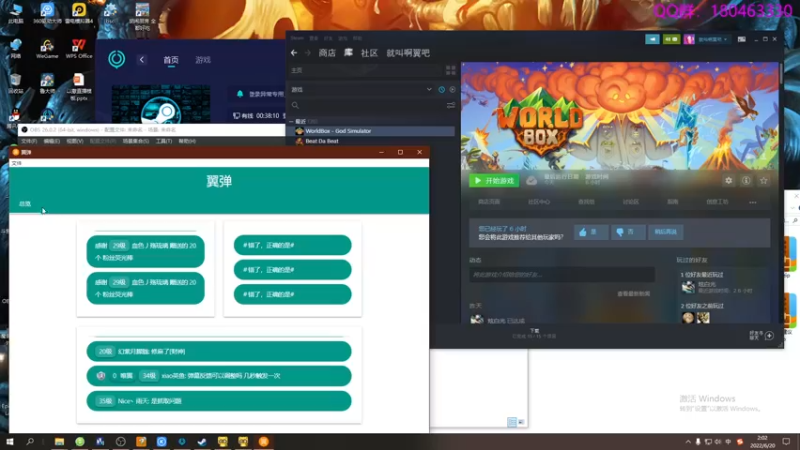This screenshot has width=800, height=450.
Task: Open the 库 library tab in Steam
Action: click(x=348, y=53)
